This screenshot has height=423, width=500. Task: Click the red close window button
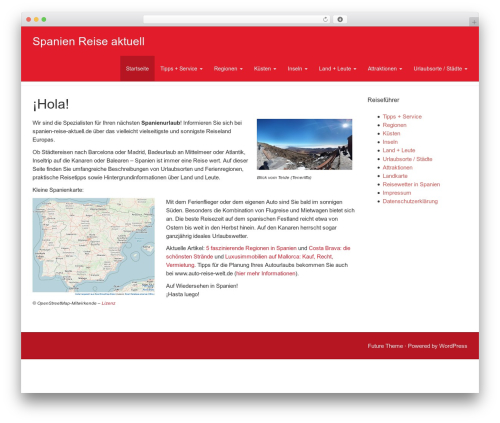(x=29, y=19)
